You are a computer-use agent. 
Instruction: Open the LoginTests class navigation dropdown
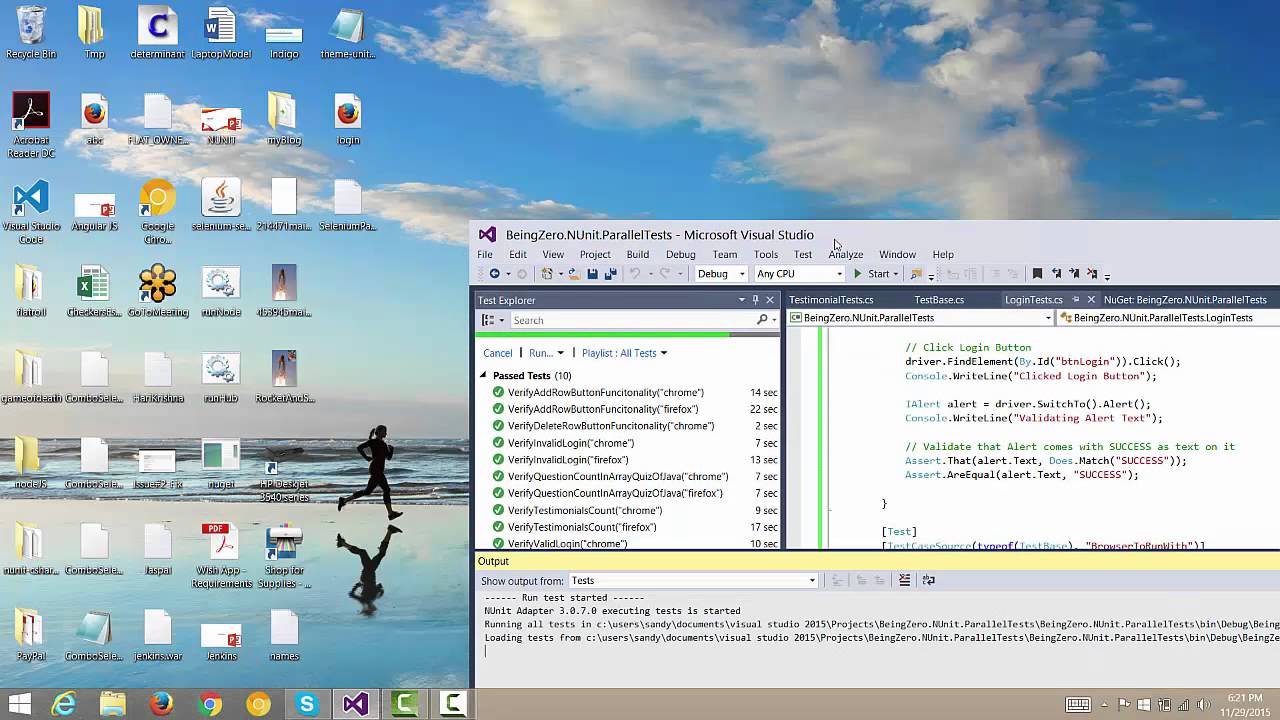click(1168, 318)
